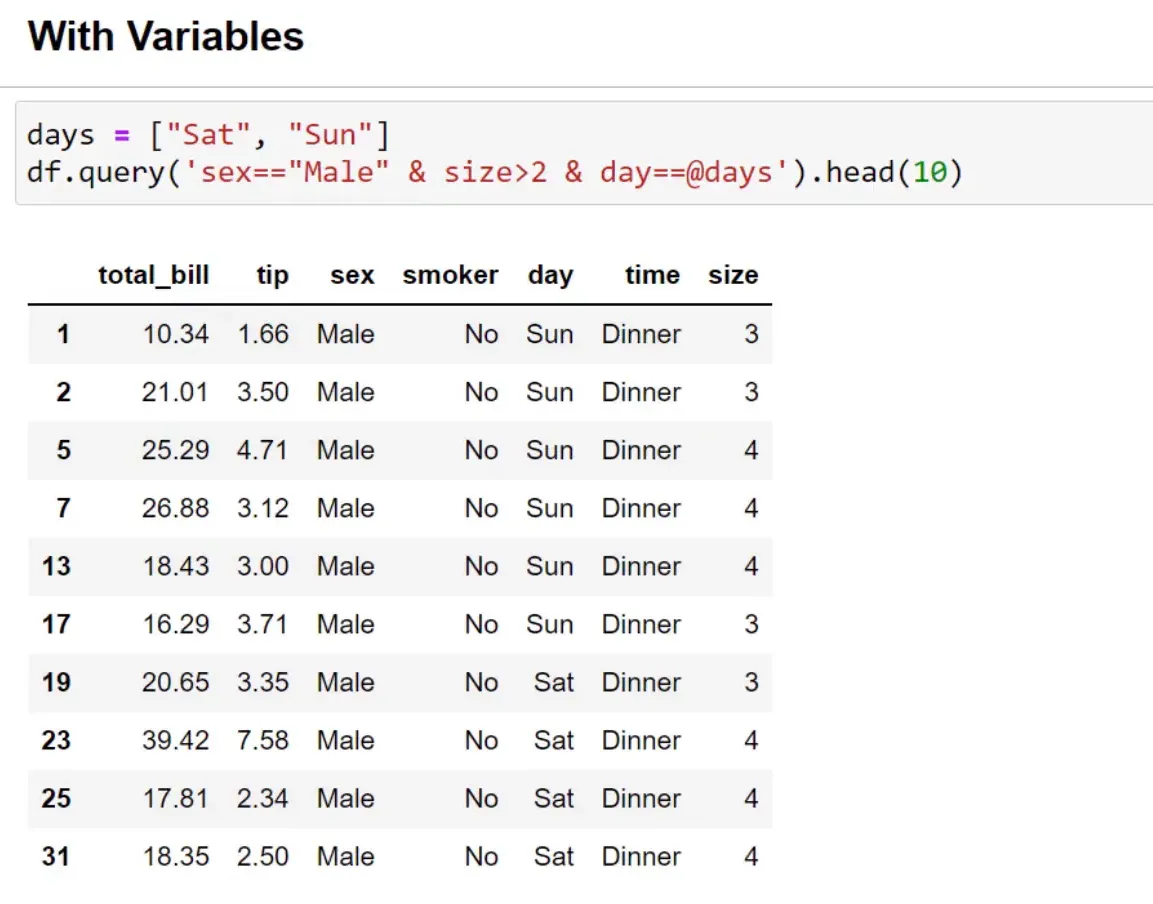Screen dimensions: 1153x904
Task: Click the "With Variables" heading
Action: (x=165, y=36)
